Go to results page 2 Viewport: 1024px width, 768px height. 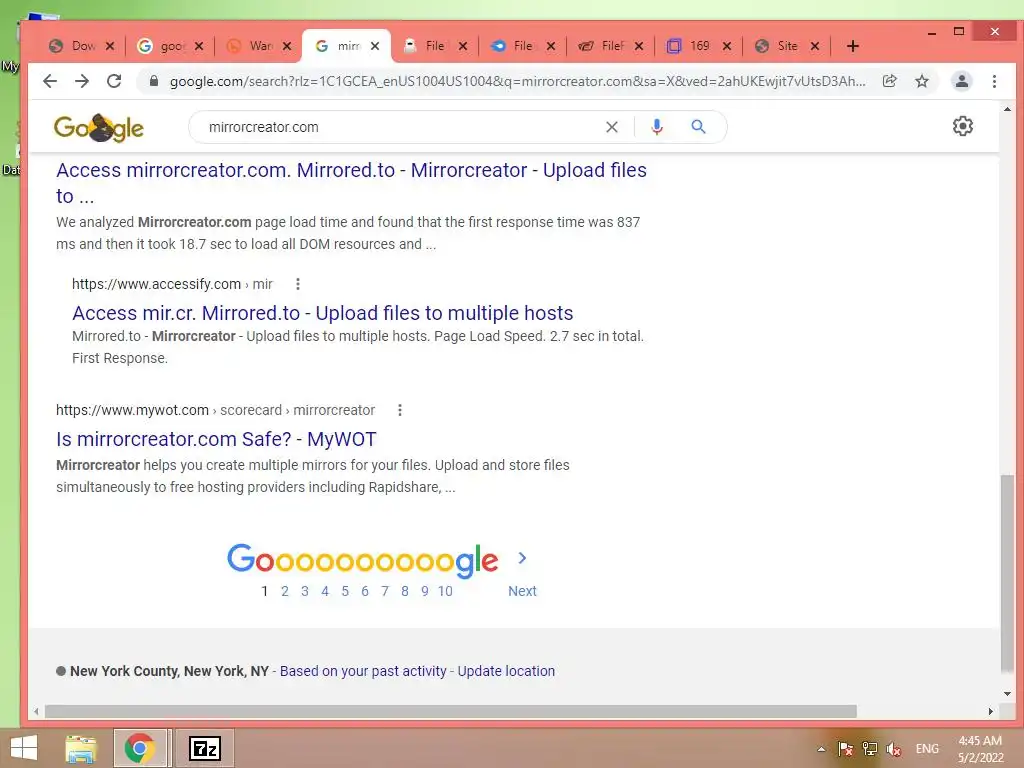pyautogui.click(x=285, y=591)
